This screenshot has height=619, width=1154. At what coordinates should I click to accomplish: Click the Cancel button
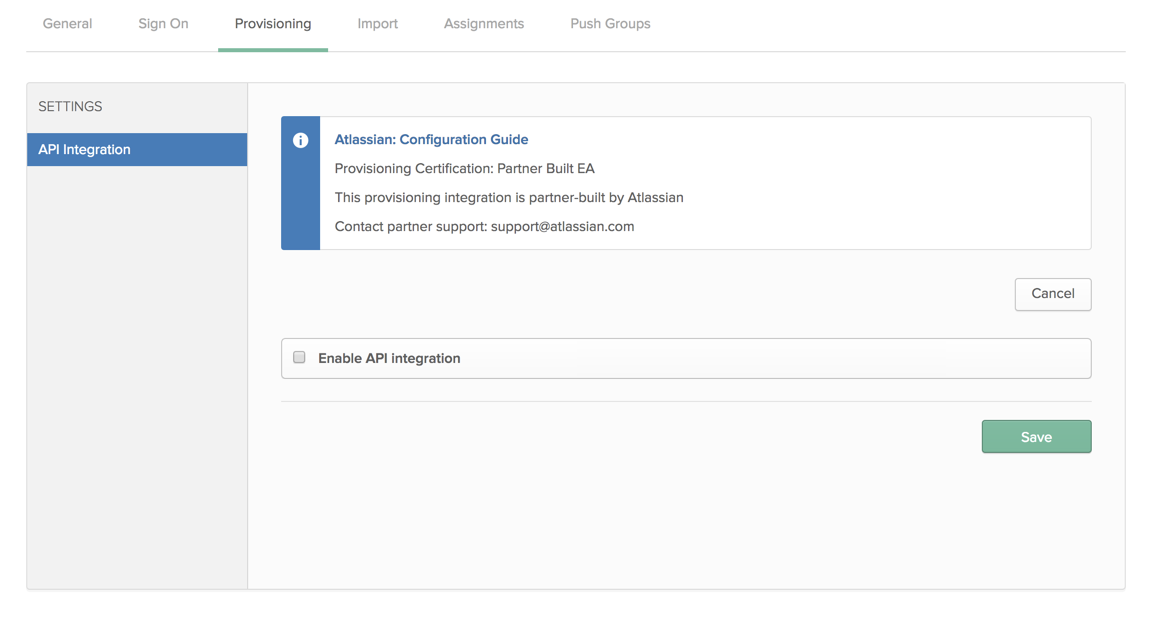1052,294
